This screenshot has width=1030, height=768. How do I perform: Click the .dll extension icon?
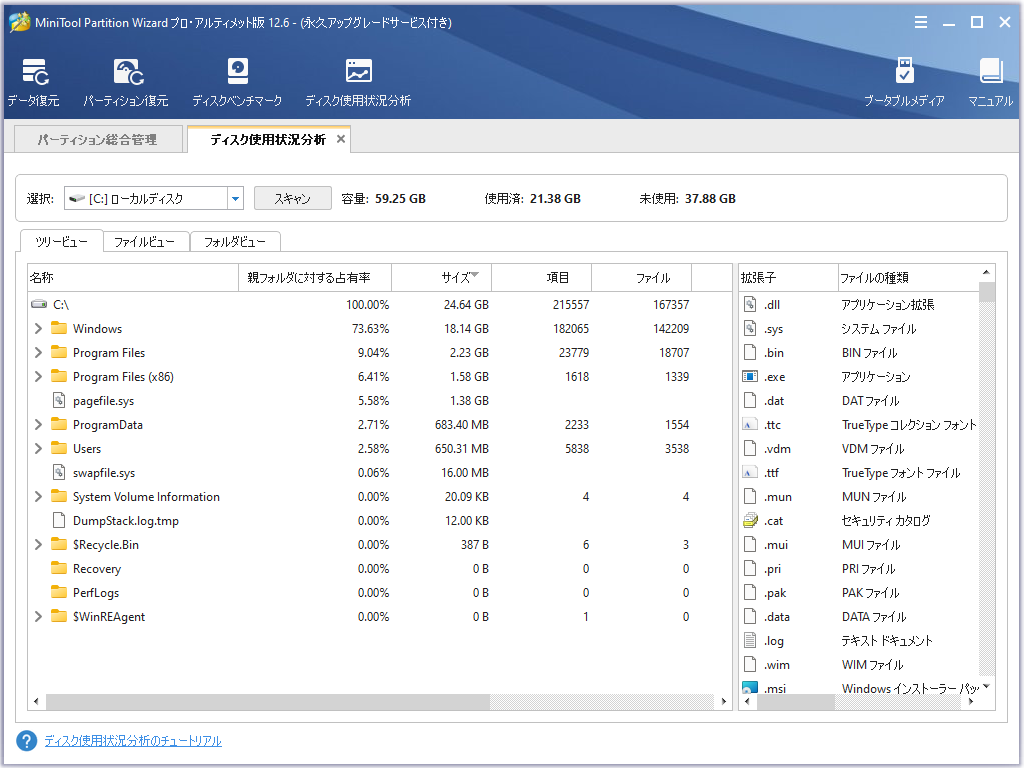click(x=750, y=304)
